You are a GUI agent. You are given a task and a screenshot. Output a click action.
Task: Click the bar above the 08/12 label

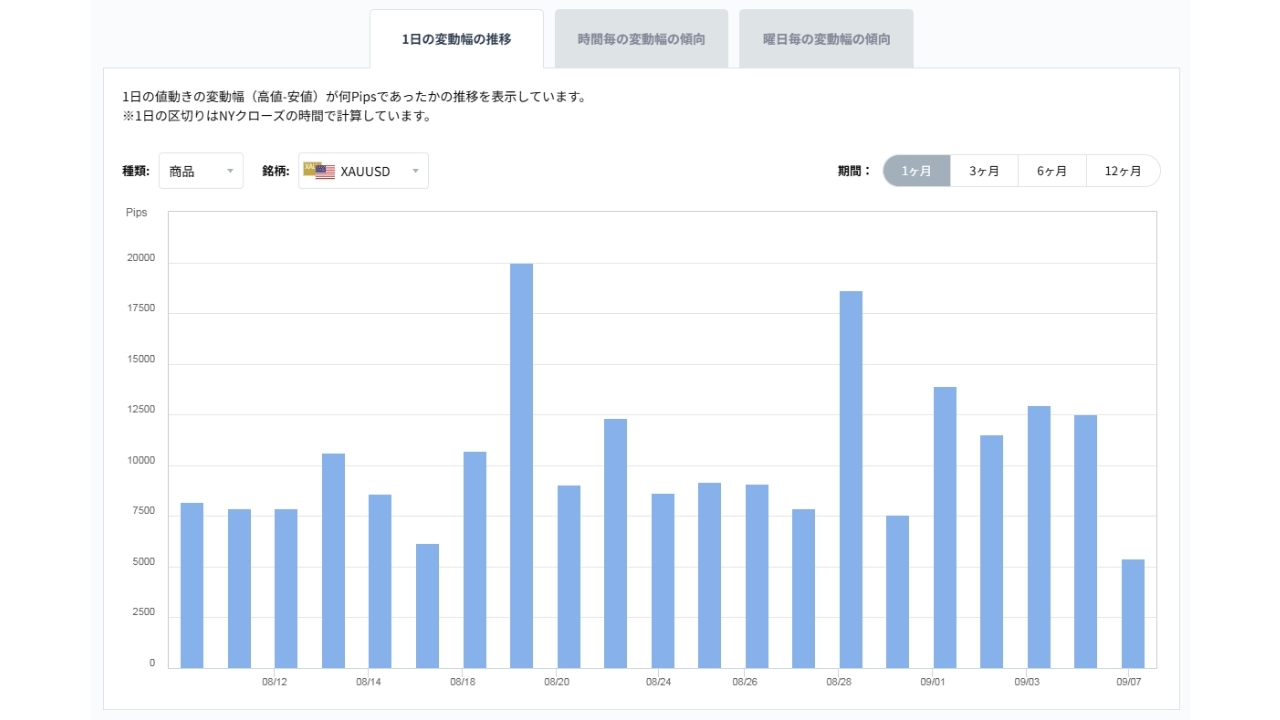point(286,588)
